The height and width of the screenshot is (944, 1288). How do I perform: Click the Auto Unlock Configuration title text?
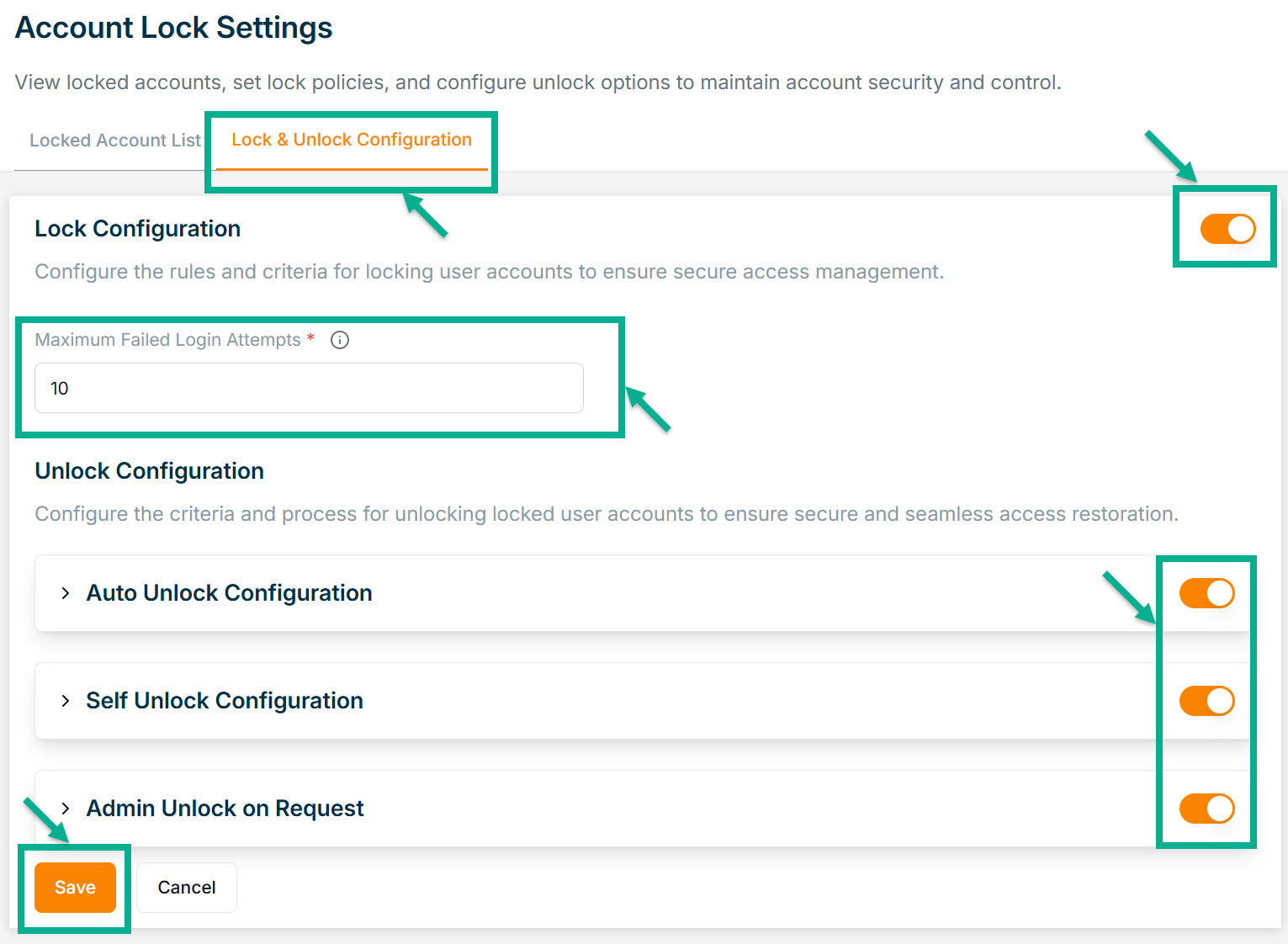[229, 593]
